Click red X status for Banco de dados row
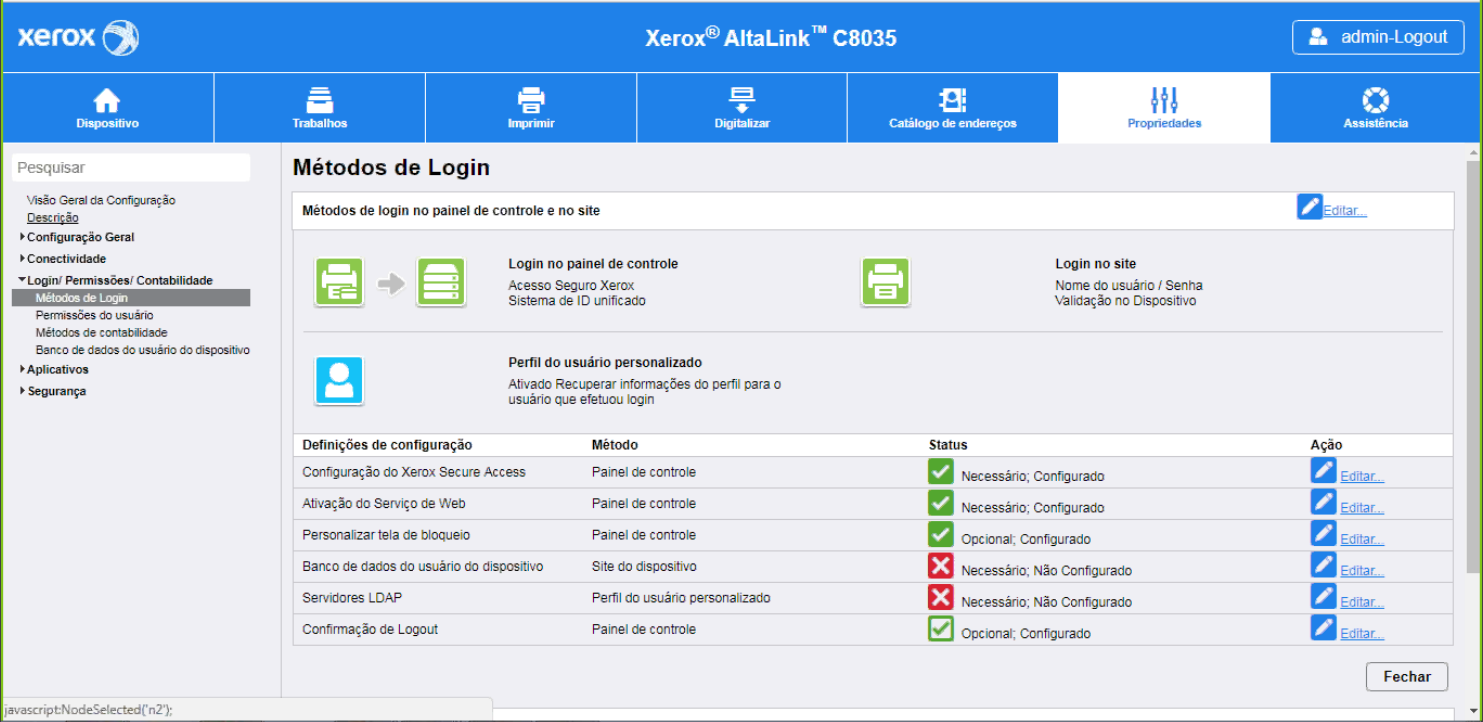Viewport: 1483px width, 722px height. [x=940, y=567]
